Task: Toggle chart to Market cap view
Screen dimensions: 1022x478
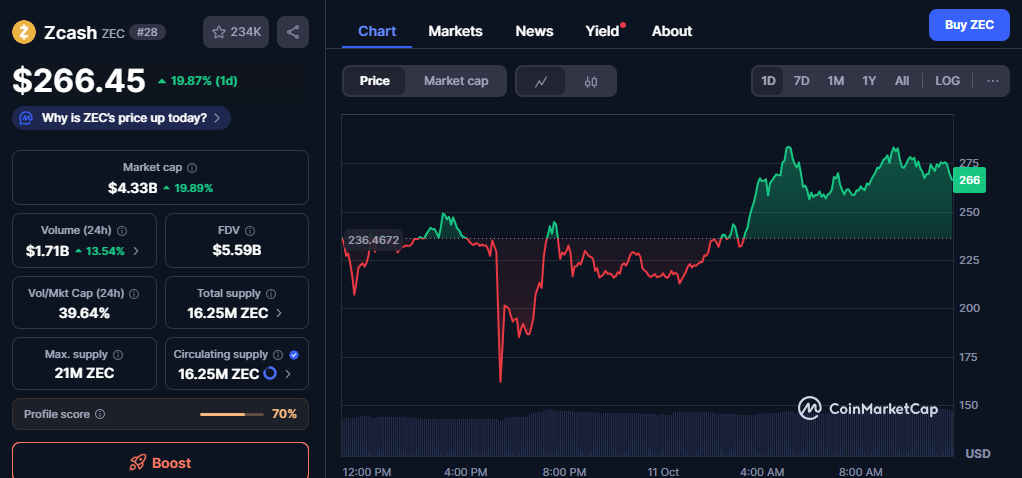Action: (456, 81)
